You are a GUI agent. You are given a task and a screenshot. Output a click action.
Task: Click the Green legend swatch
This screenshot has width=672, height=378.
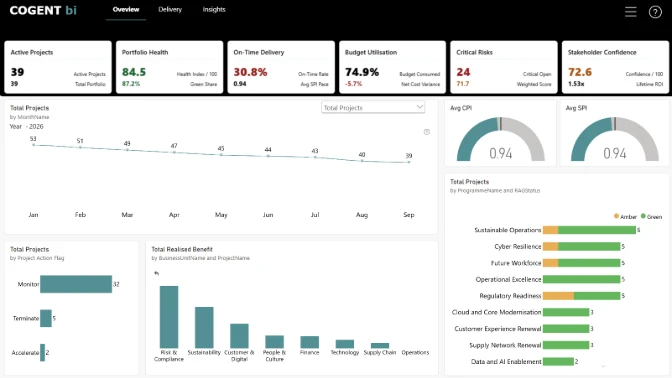tap(643, 216)
